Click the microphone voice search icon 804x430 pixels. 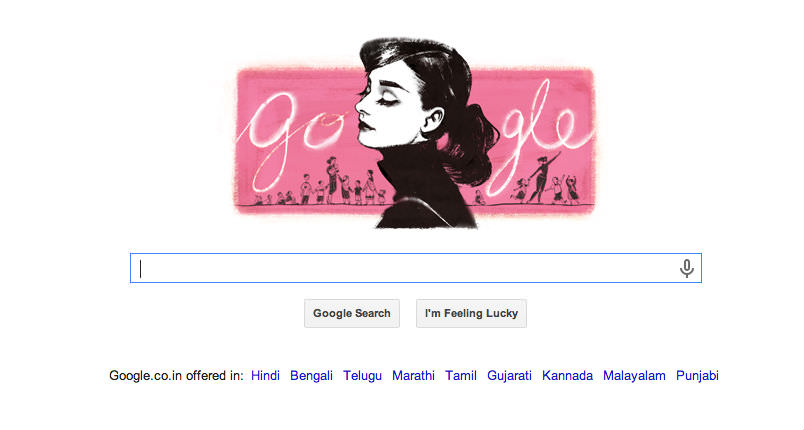pyautogui.click(x=687, y=268)
